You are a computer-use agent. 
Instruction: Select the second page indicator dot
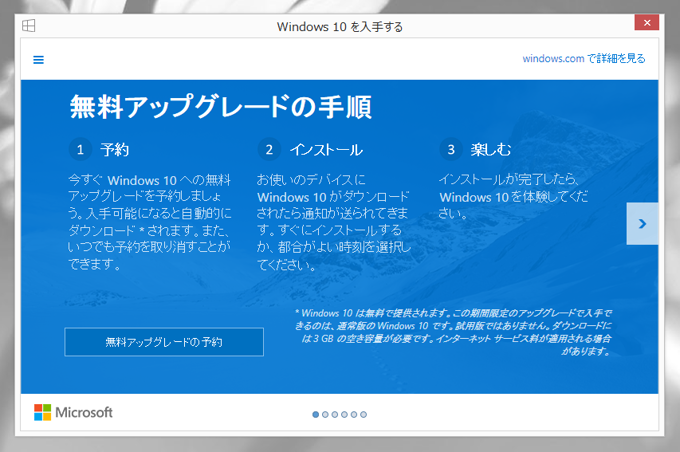pyautogui.click(x=325, y=414)
